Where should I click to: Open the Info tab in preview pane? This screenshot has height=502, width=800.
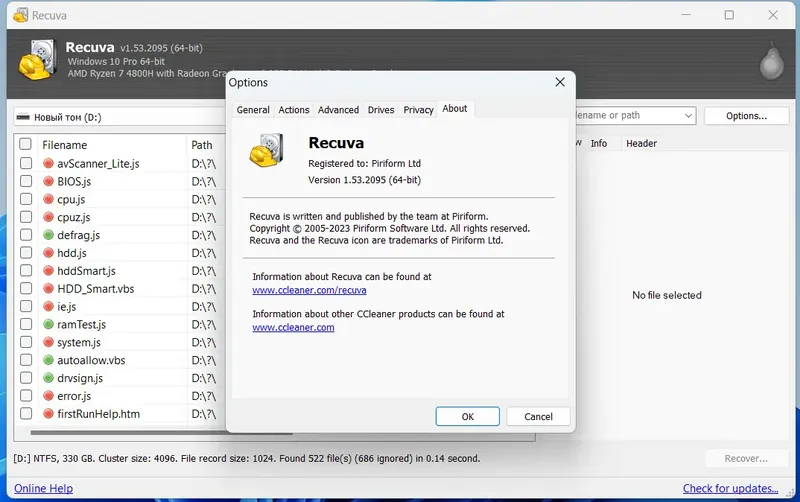(598, 143)
